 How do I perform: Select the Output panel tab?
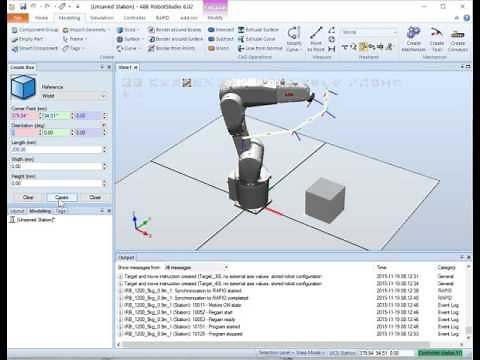(x=126, y=258)
